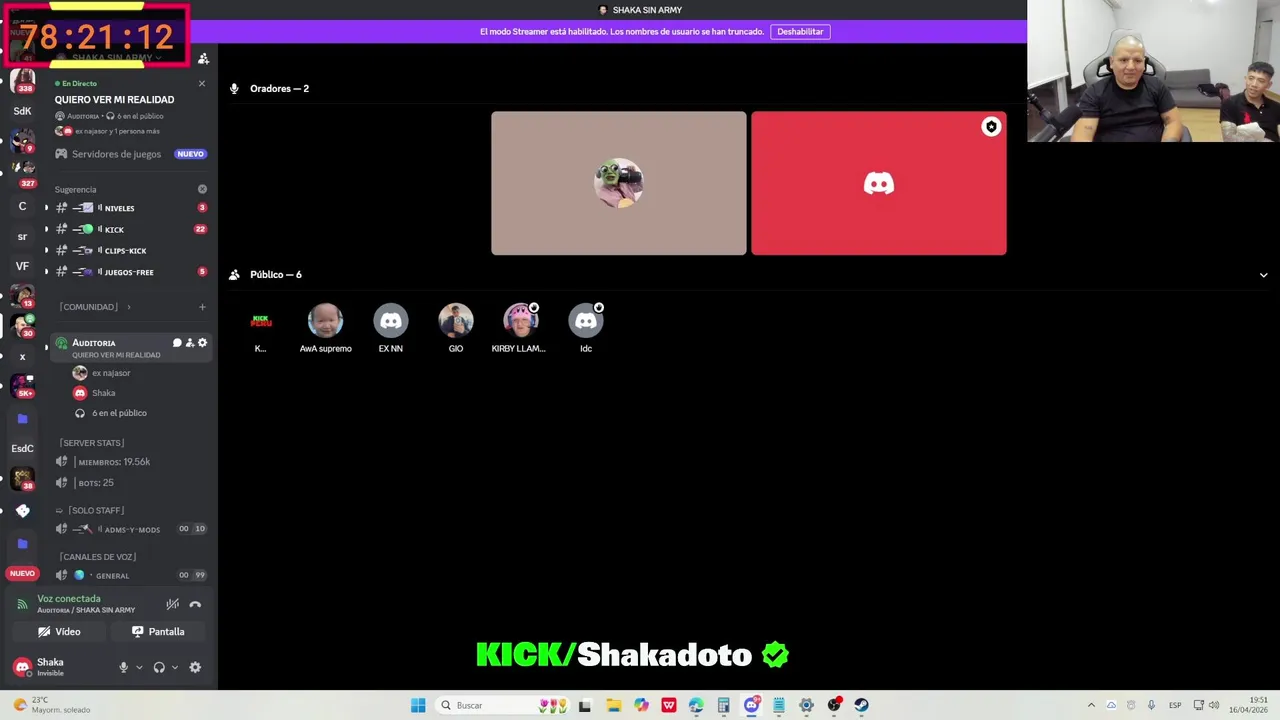
Task: Collapse the Público audience section chevron
Action: pos(1263,275)
